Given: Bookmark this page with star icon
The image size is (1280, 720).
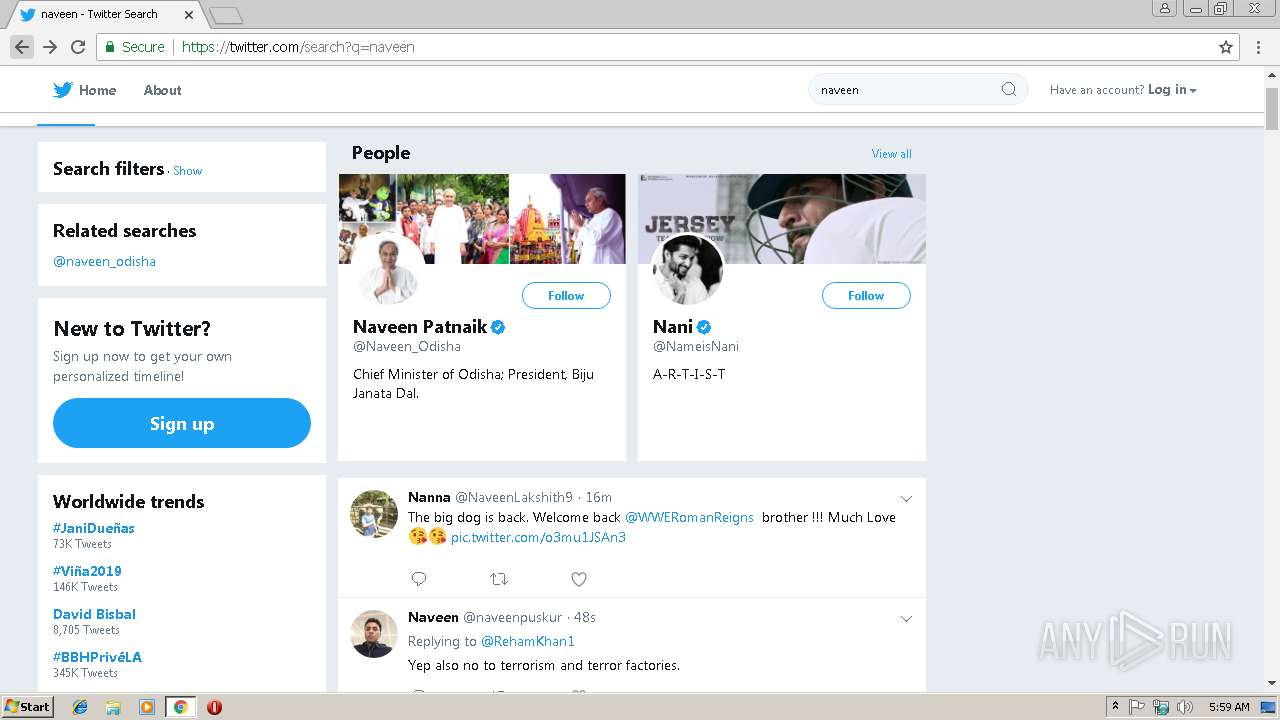Looking at the screenshot, I should 1226,47.
